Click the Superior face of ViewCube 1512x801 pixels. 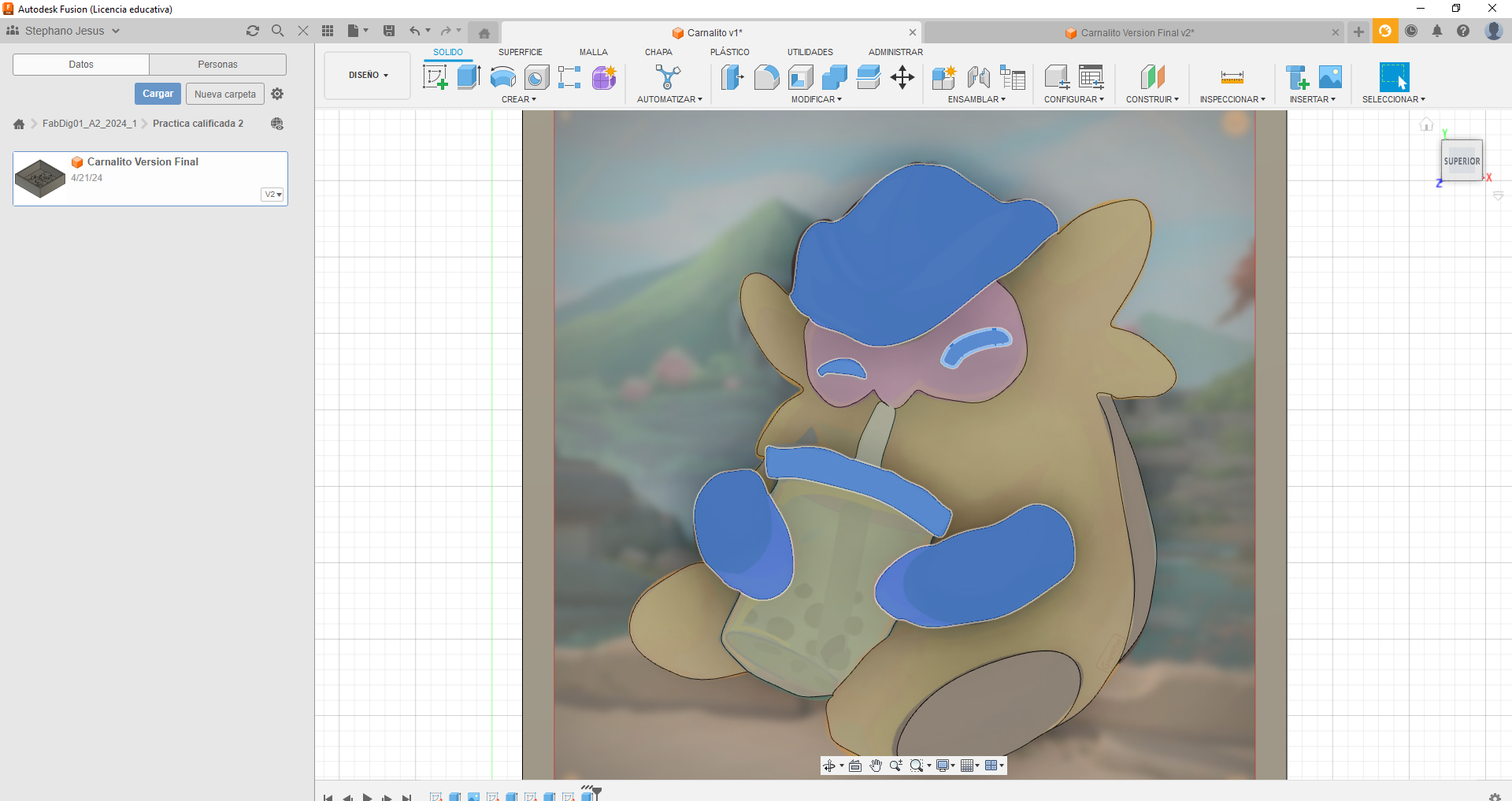click(x=1462, y=161)
